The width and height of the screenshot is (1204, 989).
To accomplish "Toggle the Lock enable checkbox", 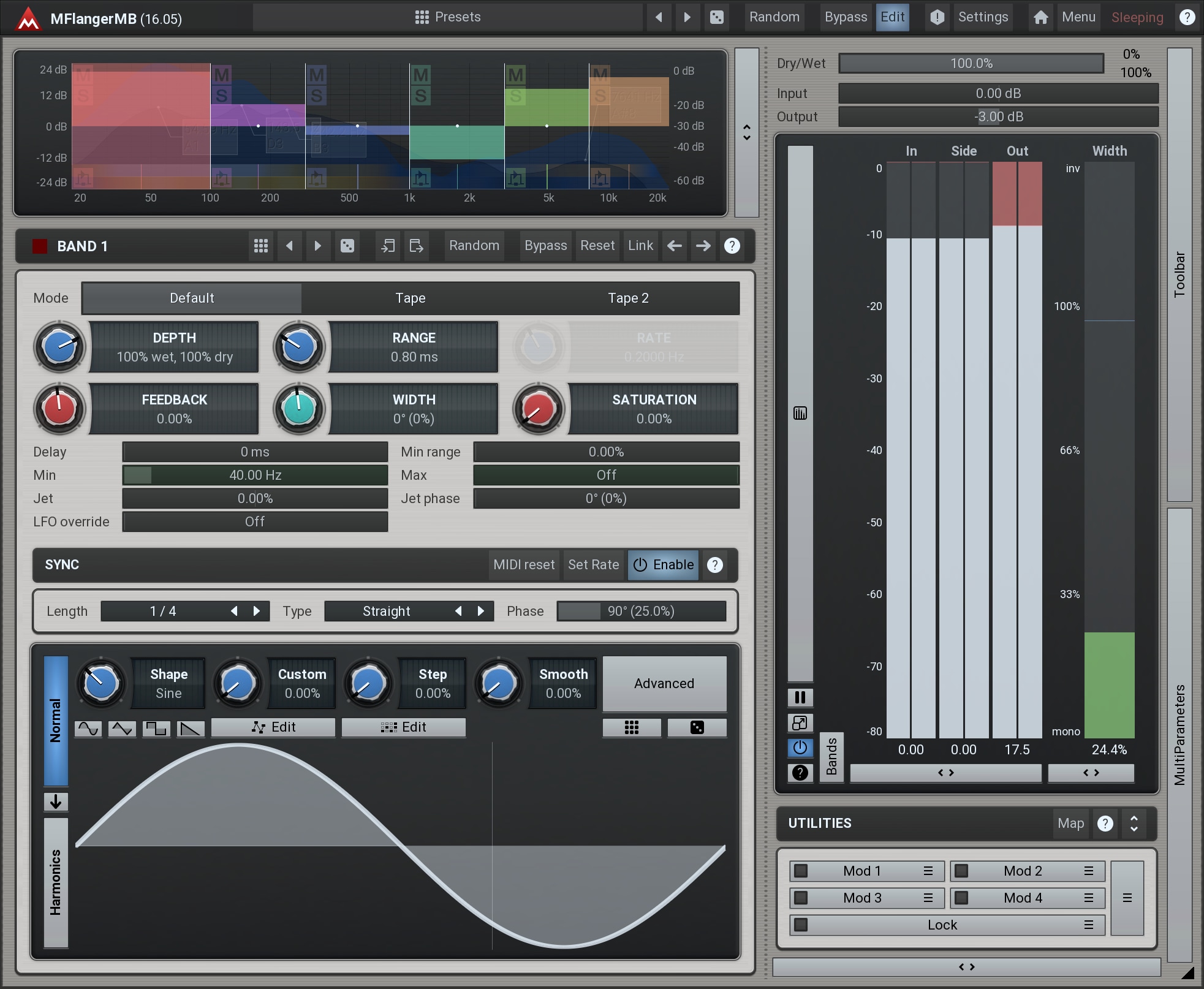I will 801,925.
